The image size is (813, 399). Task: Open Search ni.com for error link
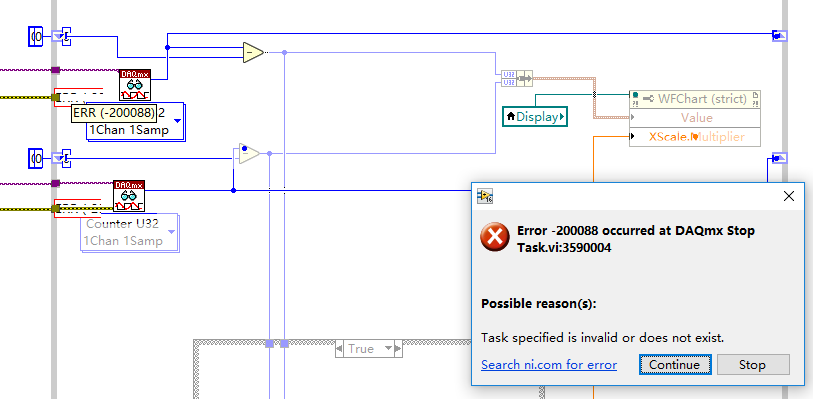tap(549, 365)
